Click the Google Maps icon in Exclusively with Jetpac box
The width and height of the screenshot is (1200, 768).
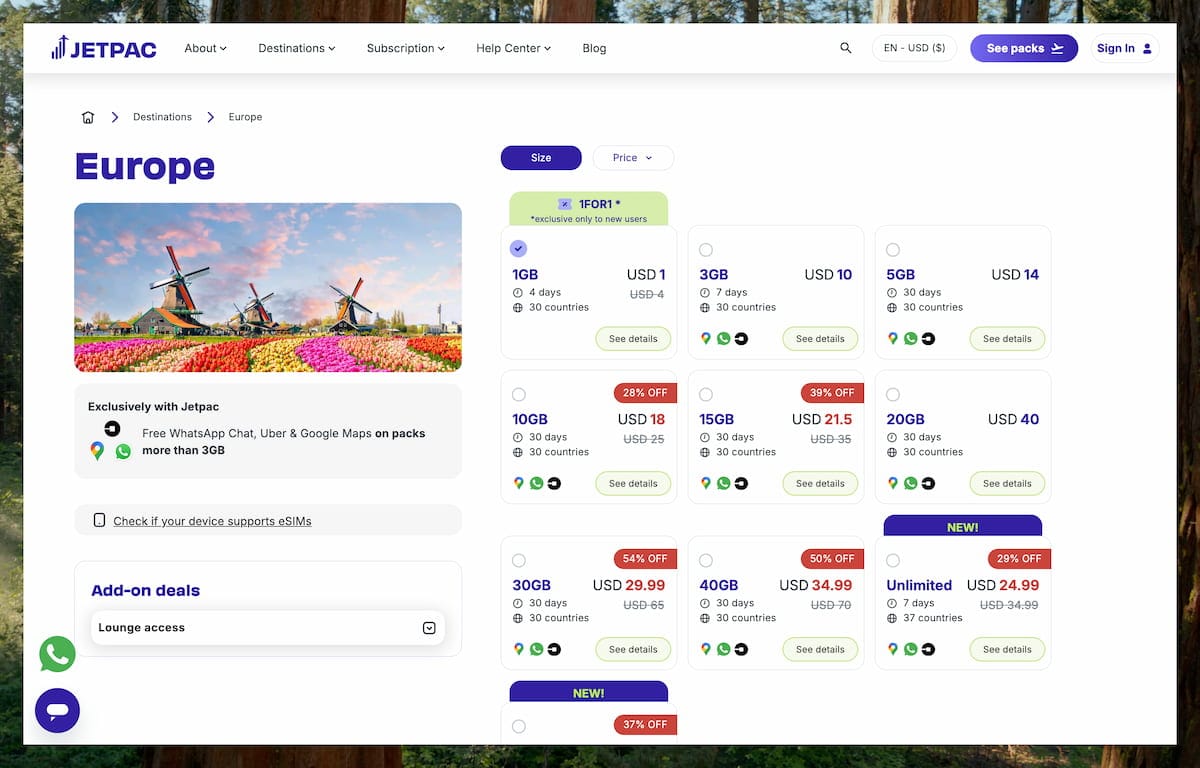pos(97,451)
